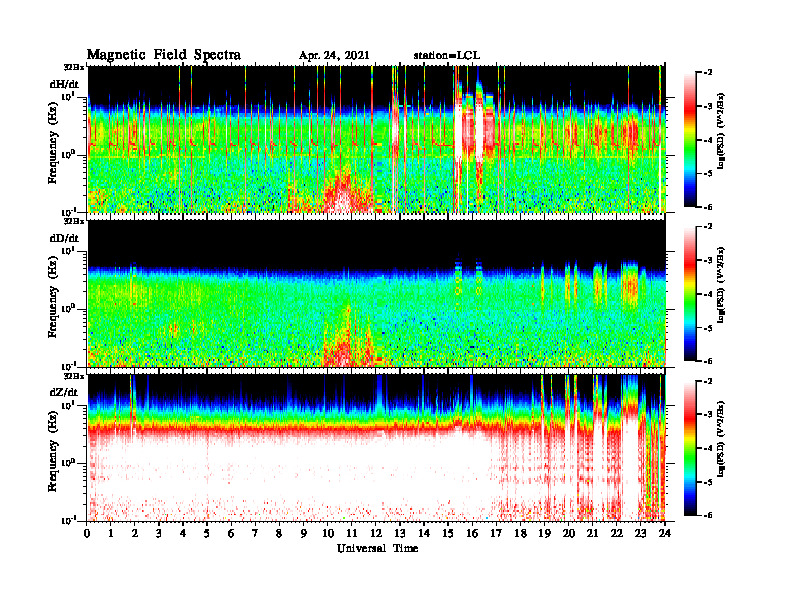This screenshot has height=612, width=792.
Task: Click the "Magnetic Field Spectra" title
Action: (164, 55)
